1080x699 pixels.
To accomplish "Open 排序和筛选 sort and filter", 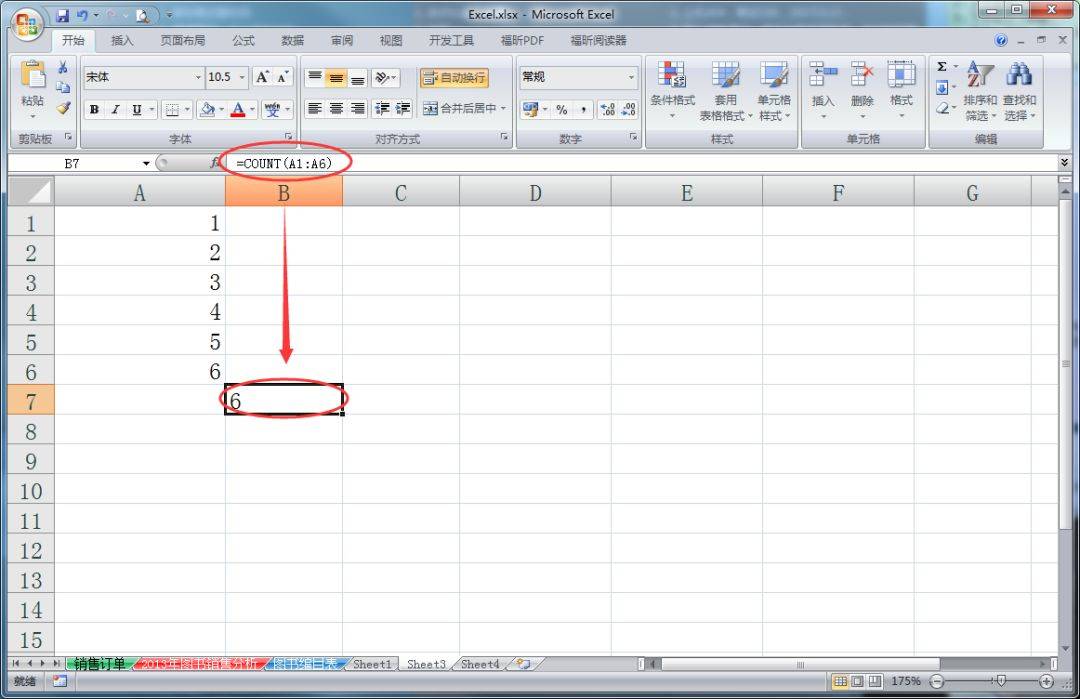I will click(x=980, y=90).
